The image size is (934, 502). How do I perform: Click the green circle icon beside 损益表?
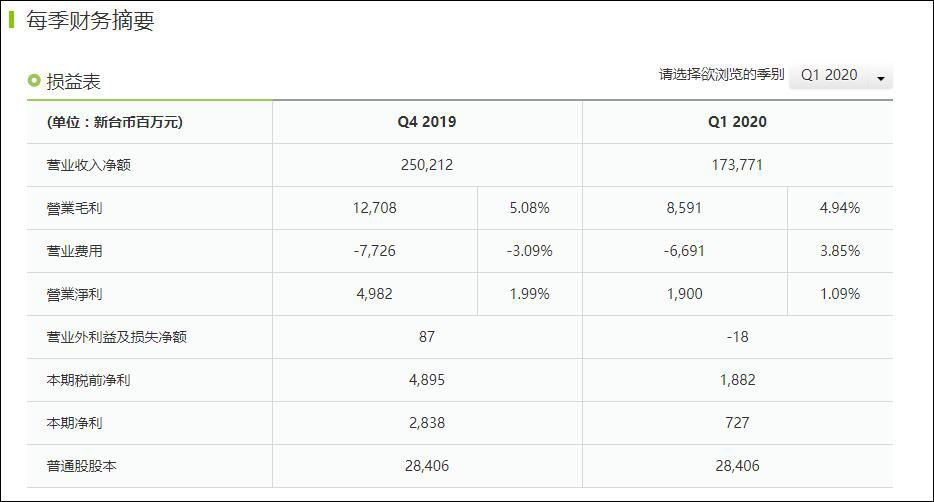click(x=34, y=81)
